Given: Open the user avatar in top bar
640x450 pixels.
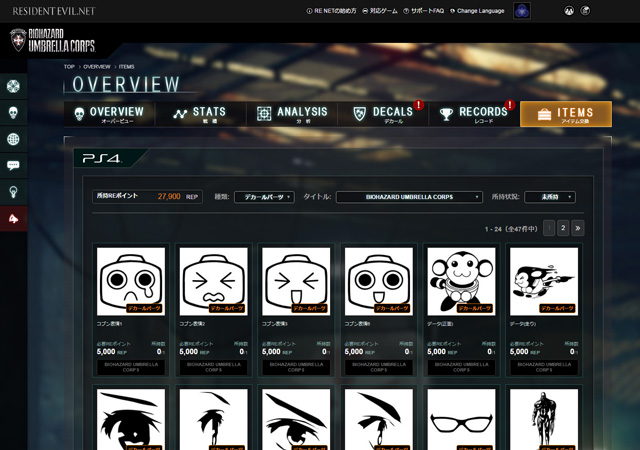Looking at the screenshot, I should click(x=521, y=11).
